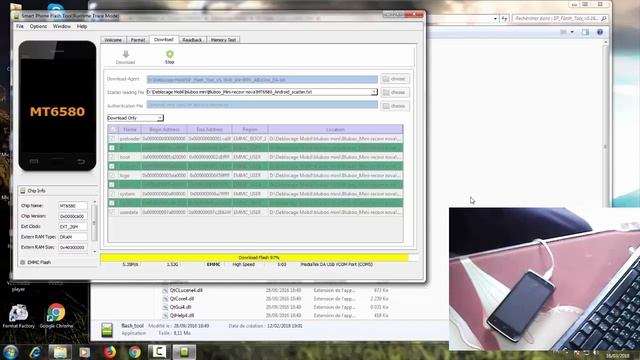This screenshot has height=360, width=640.
Task: Open the Help menu
Action: click(82, 26)
